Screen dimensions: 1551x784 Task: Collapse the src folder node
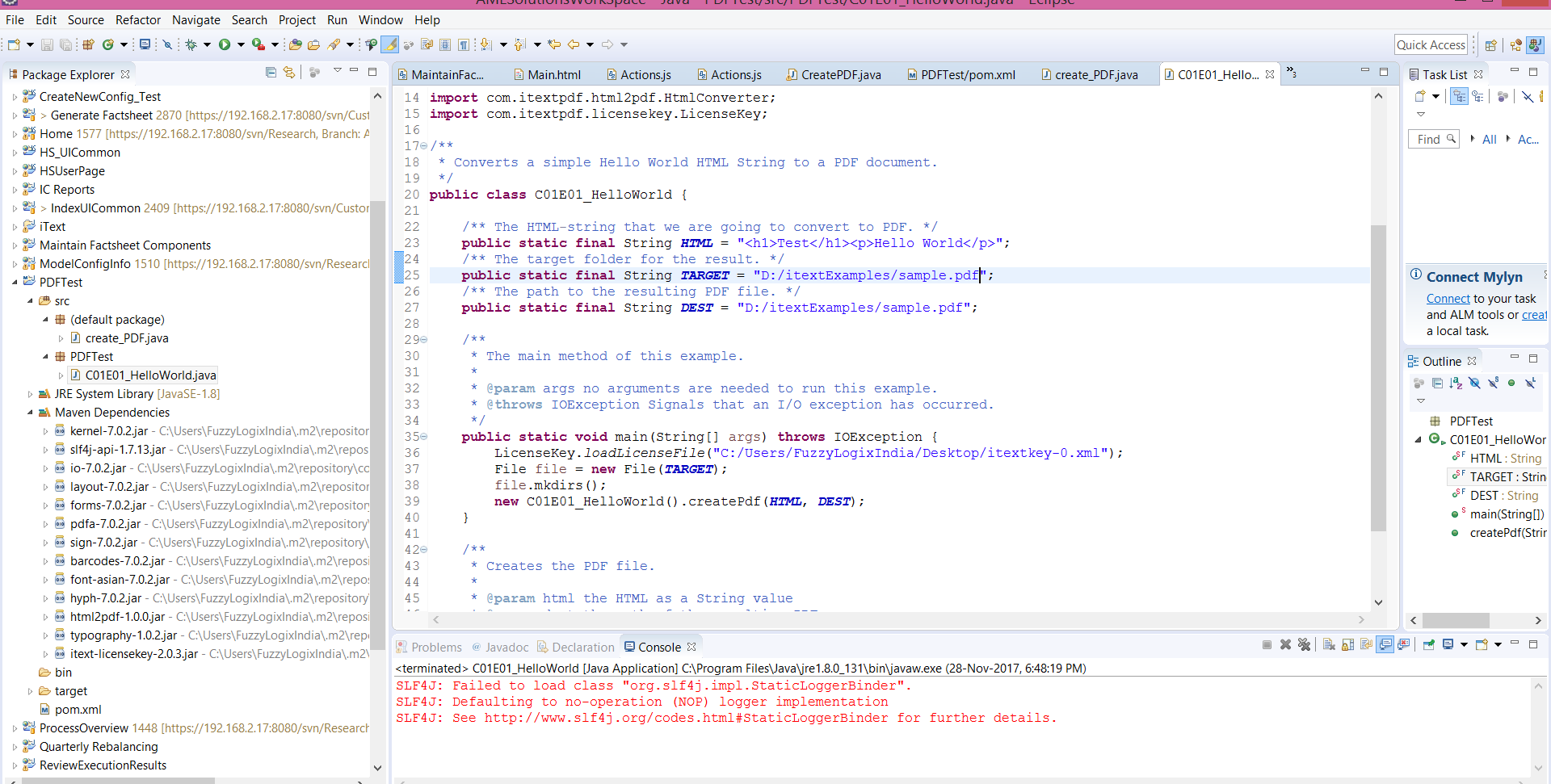tap(31, 301)
